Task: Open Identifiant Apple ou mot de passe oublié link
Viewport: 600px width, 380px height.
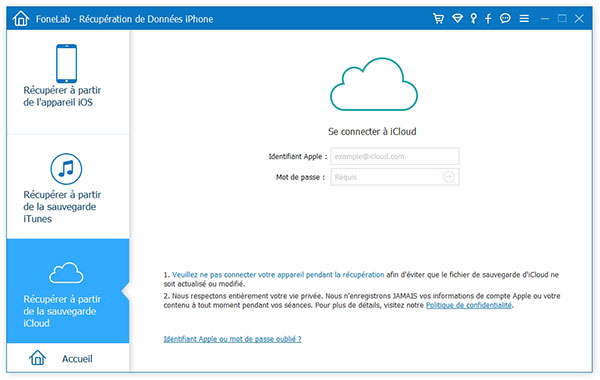Action: point(232,339)
